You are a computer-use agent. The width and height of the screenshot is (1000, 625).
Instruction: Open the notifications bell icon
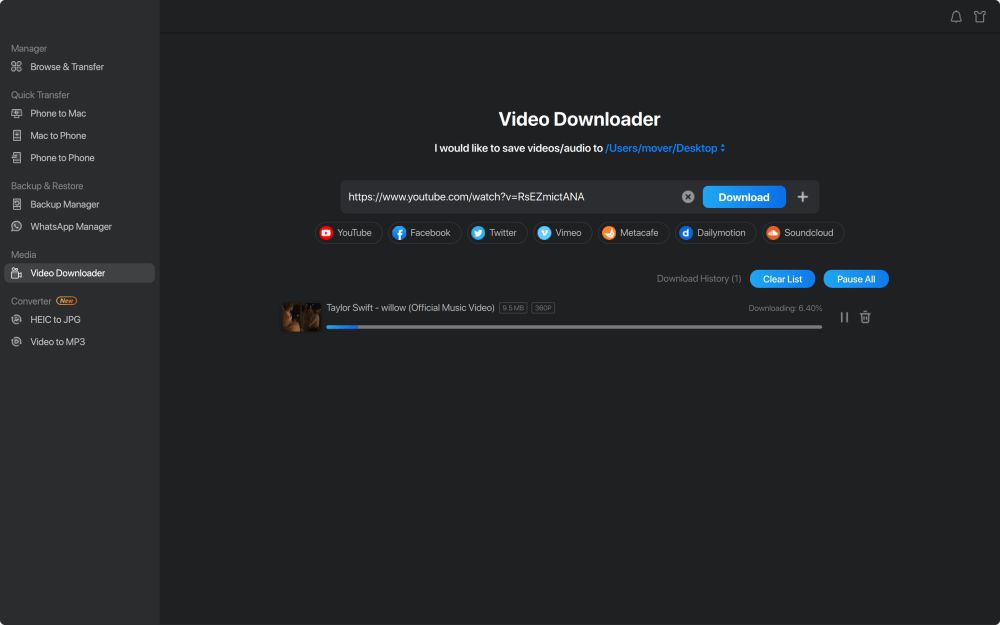(x=956, y=17)
